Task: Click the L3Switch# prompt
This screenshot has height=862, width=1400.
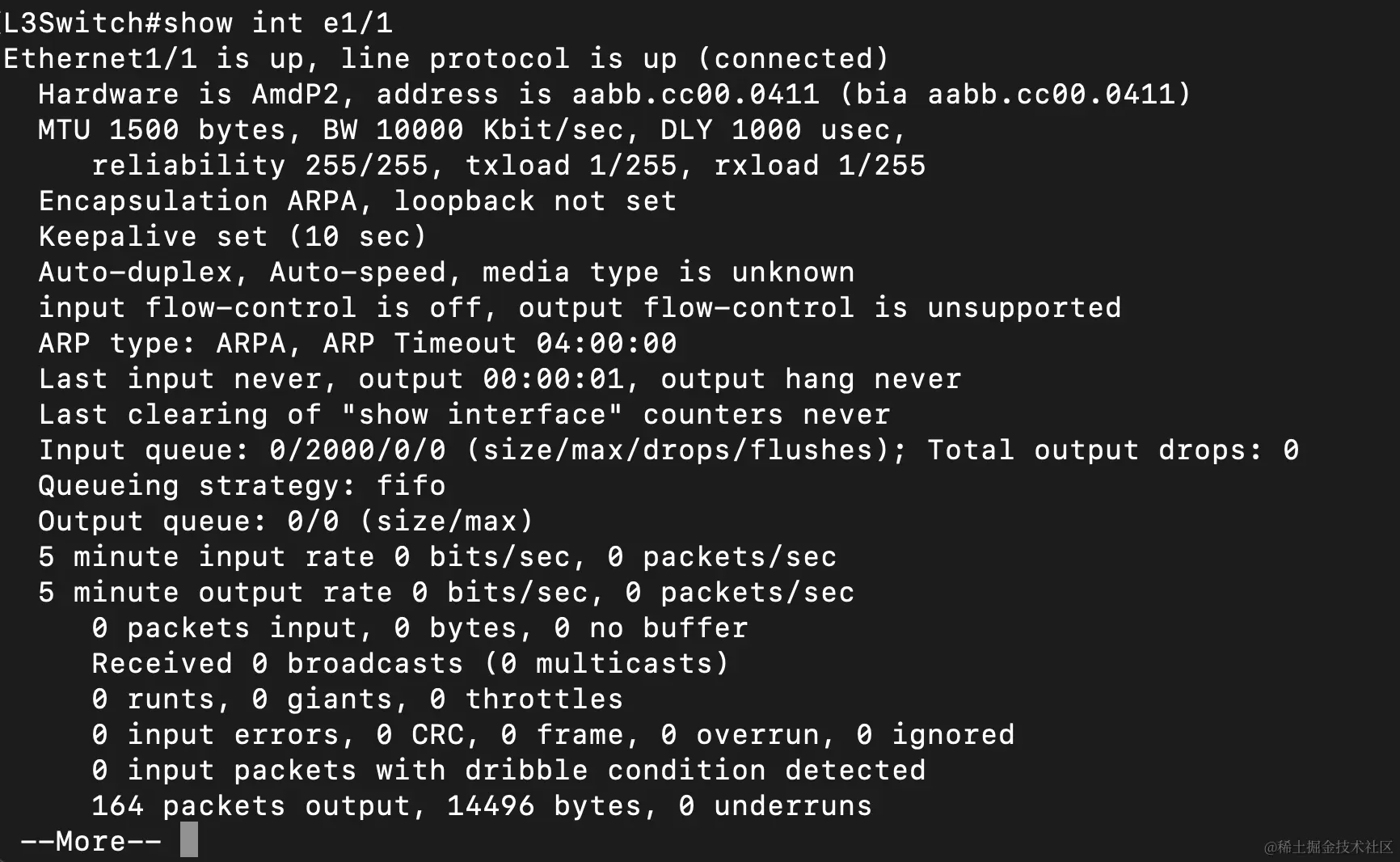Action: click(82, 23)
